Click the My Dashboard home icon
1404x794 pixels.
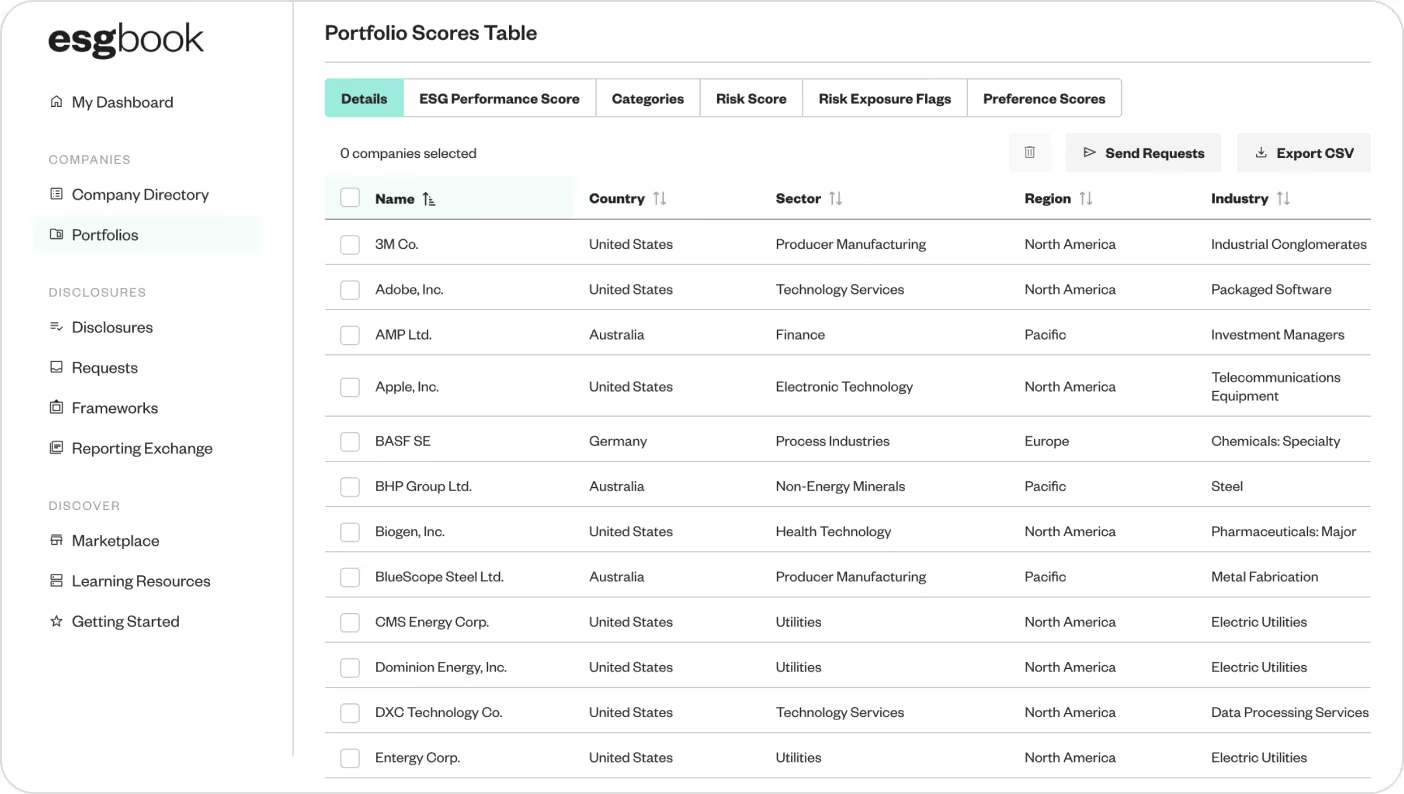[56, 102]
